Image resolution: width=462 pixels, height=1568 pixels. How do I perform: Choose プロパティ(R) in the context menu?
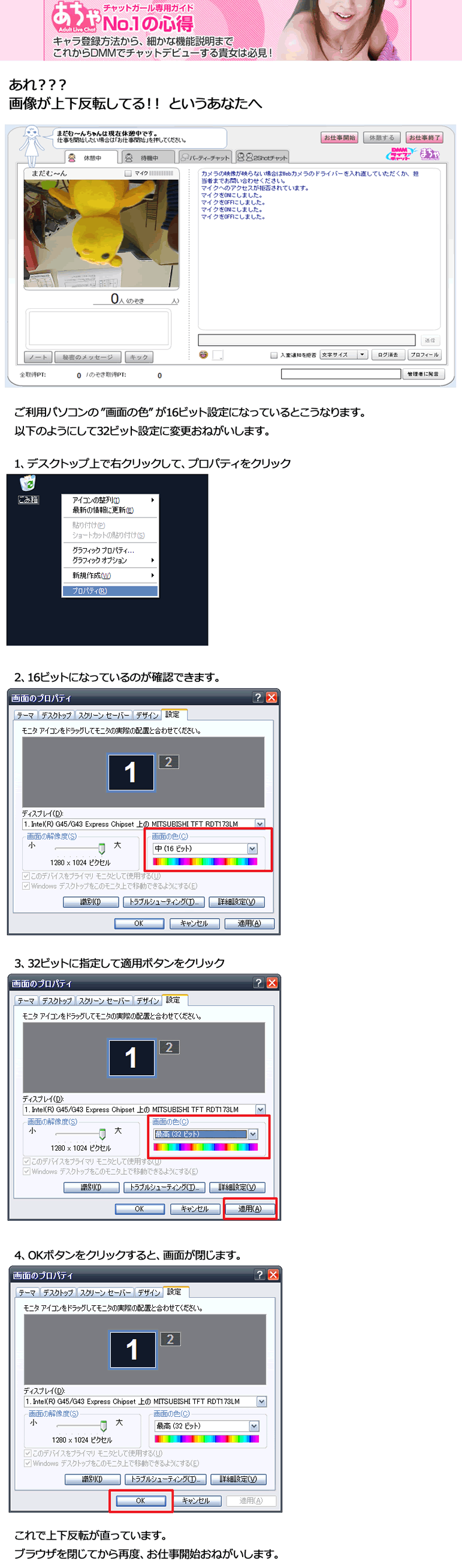[x=110, y=591]
